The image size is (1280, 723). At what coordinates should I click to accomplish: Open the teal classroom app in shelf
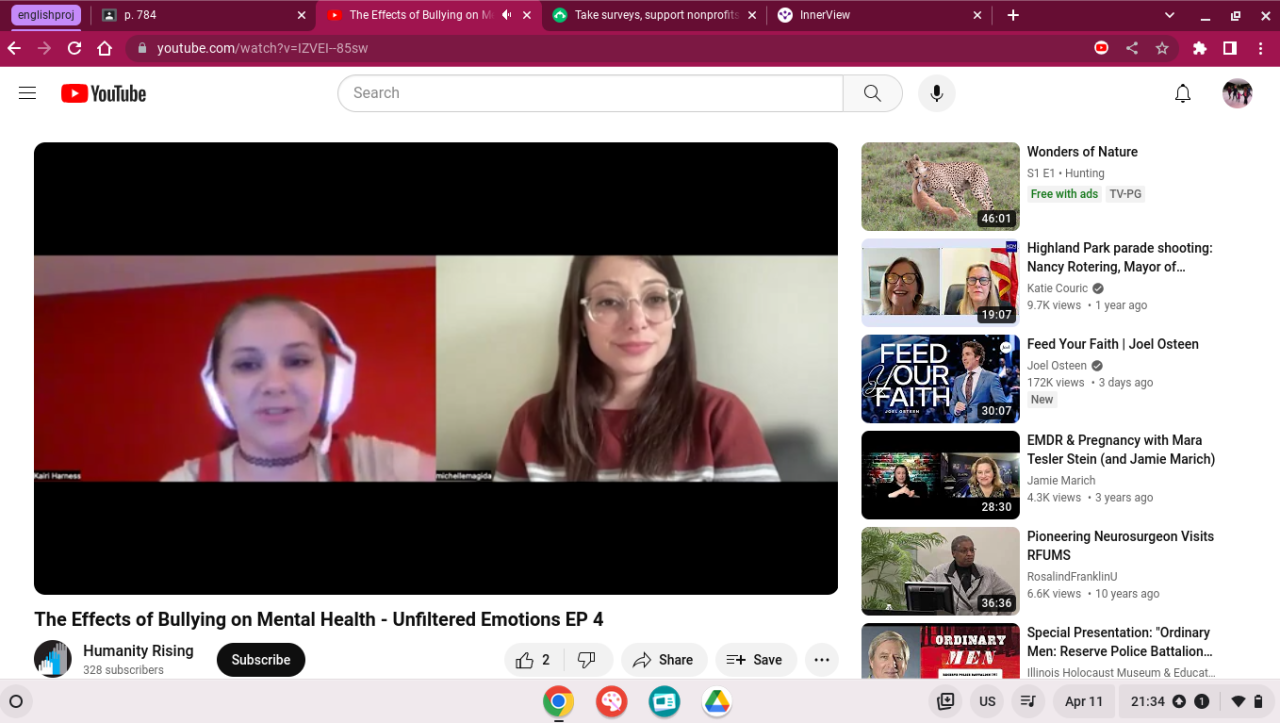[664, 702]
